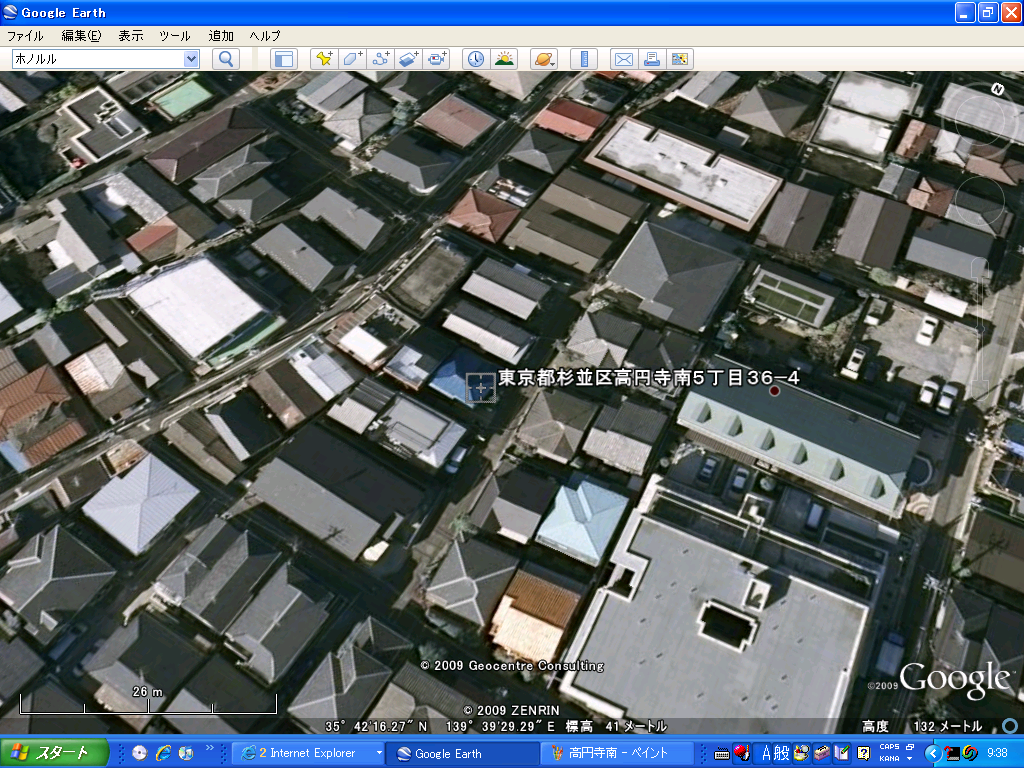Launch the media player quick launch icon

(x=140, y=753)
